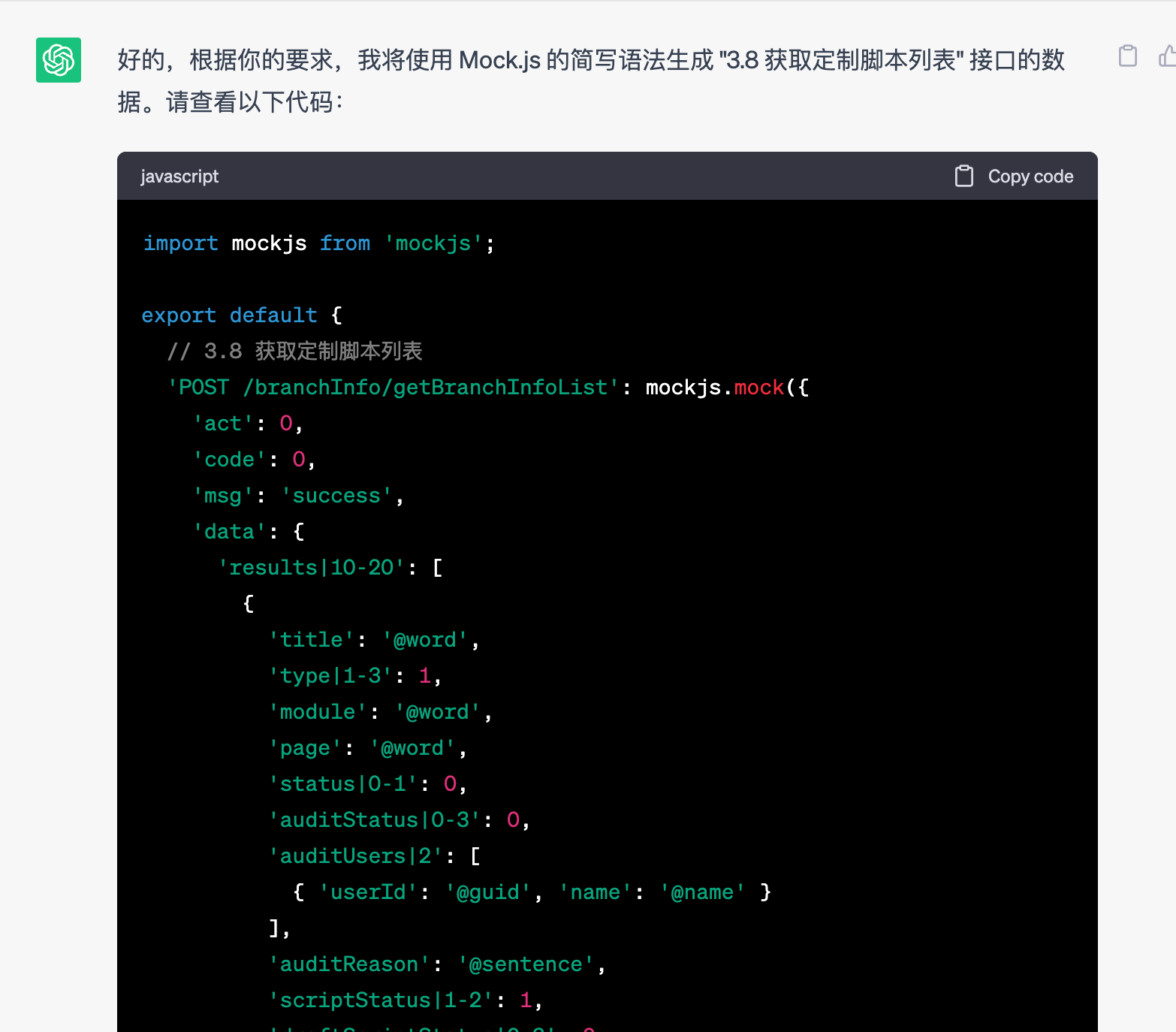1176x1032 pixels.
Task: Click the 'auditStatus|0-3' key
Action: tap(374, 820)
